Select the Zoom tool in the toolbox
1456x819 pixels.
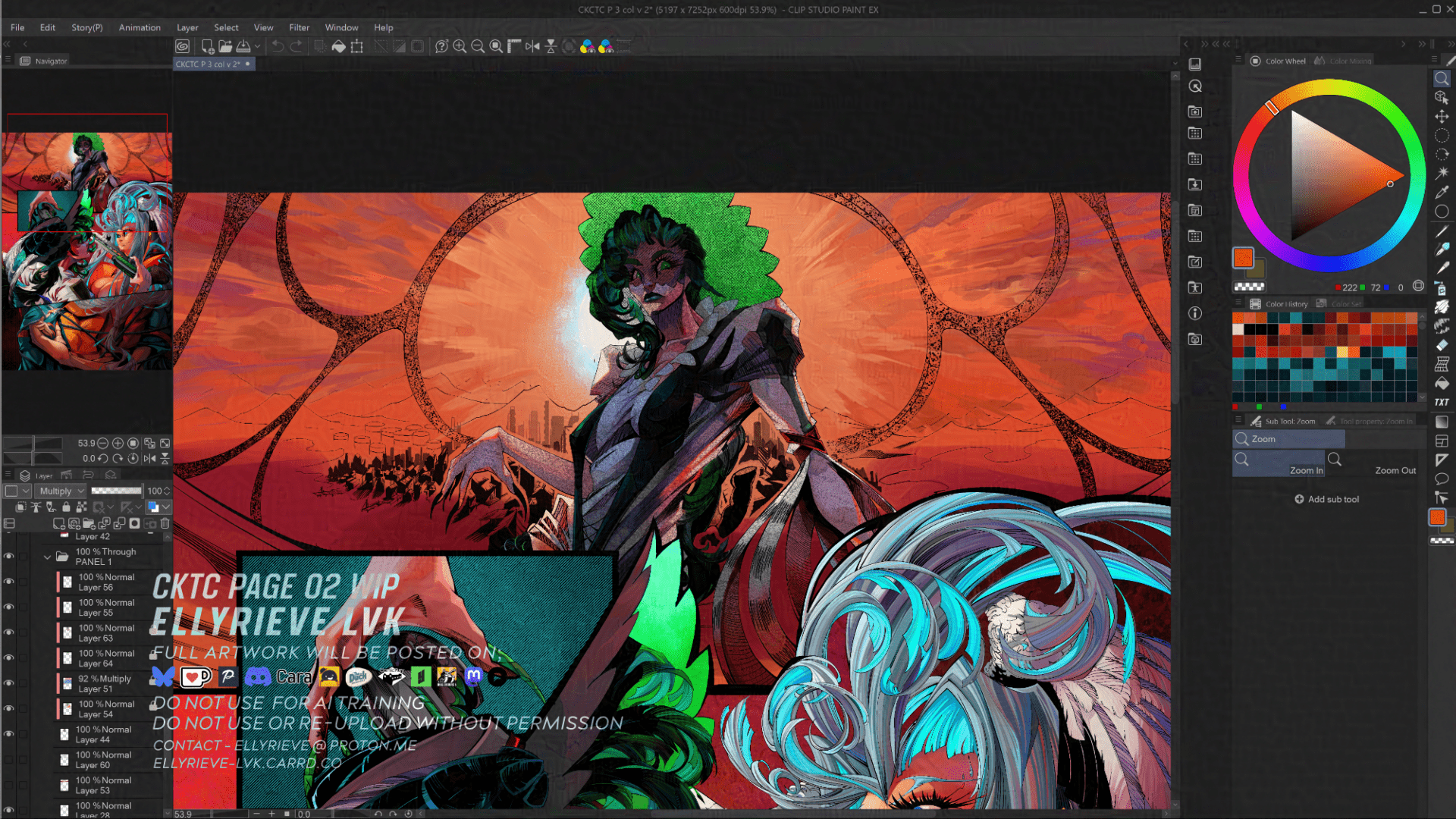point(1442,78)
